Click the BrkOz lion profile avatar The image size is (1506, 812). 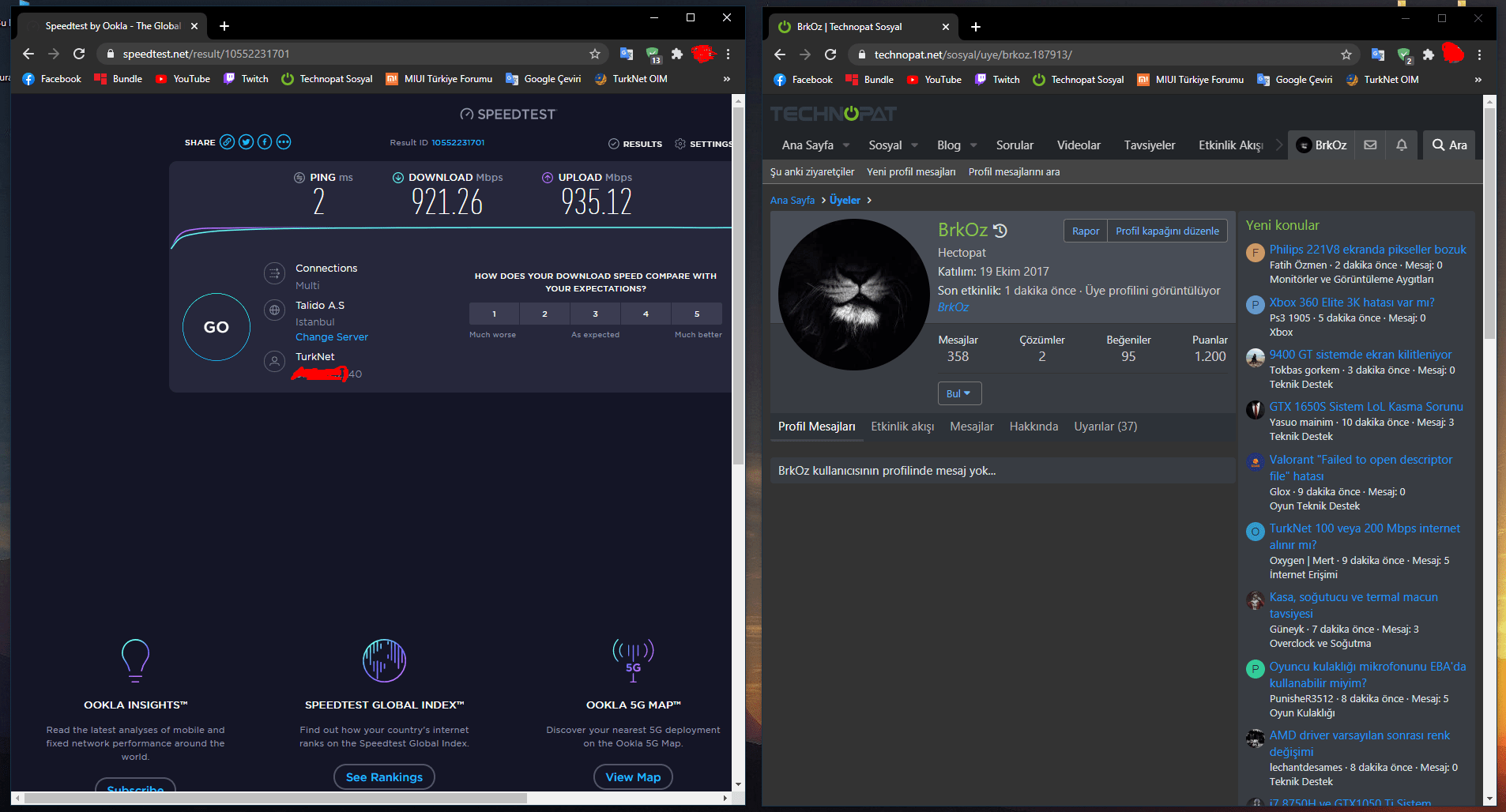click(x=853, y=295)
